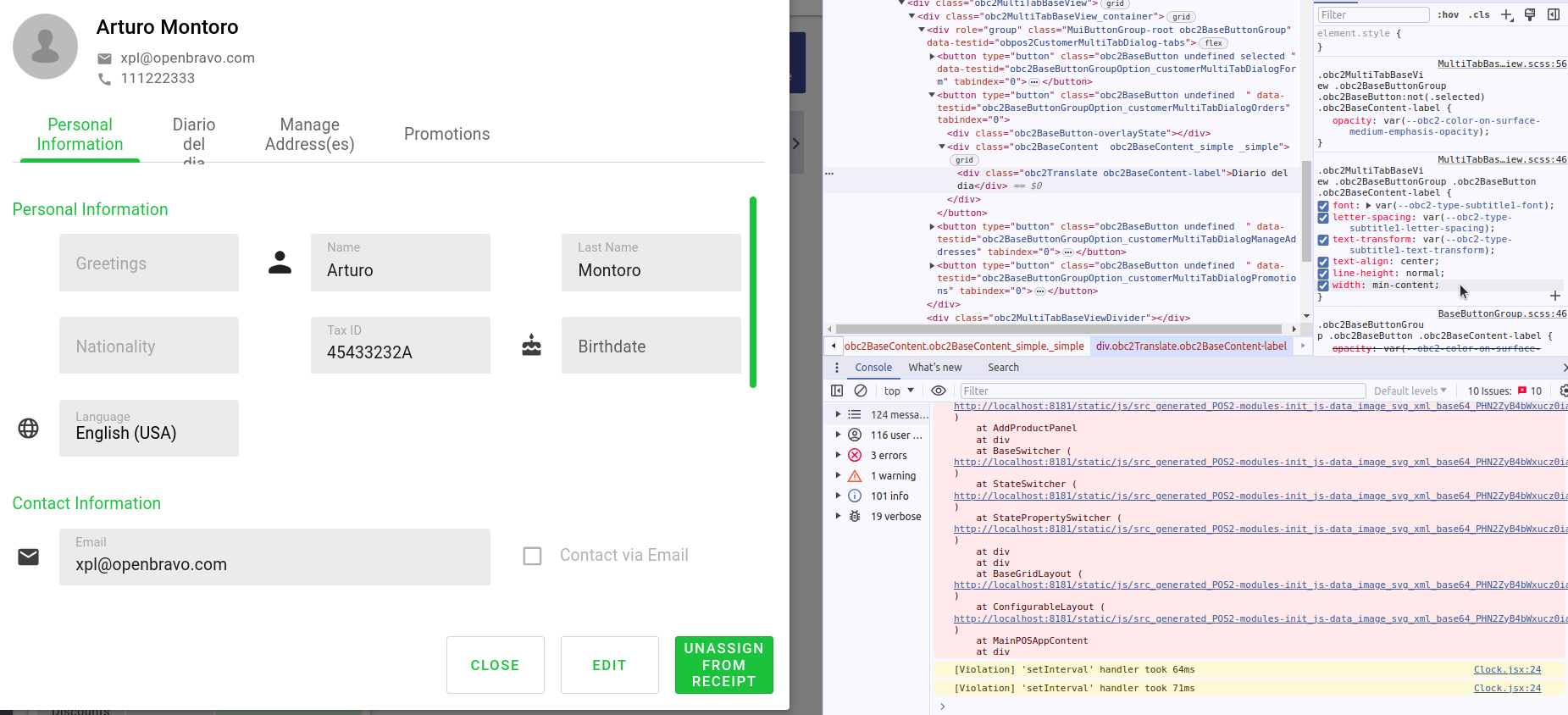The width and height of the screenshot is (1568, 715).
Task: Click the warning triangle icon
Action: [x=855, y=475]
